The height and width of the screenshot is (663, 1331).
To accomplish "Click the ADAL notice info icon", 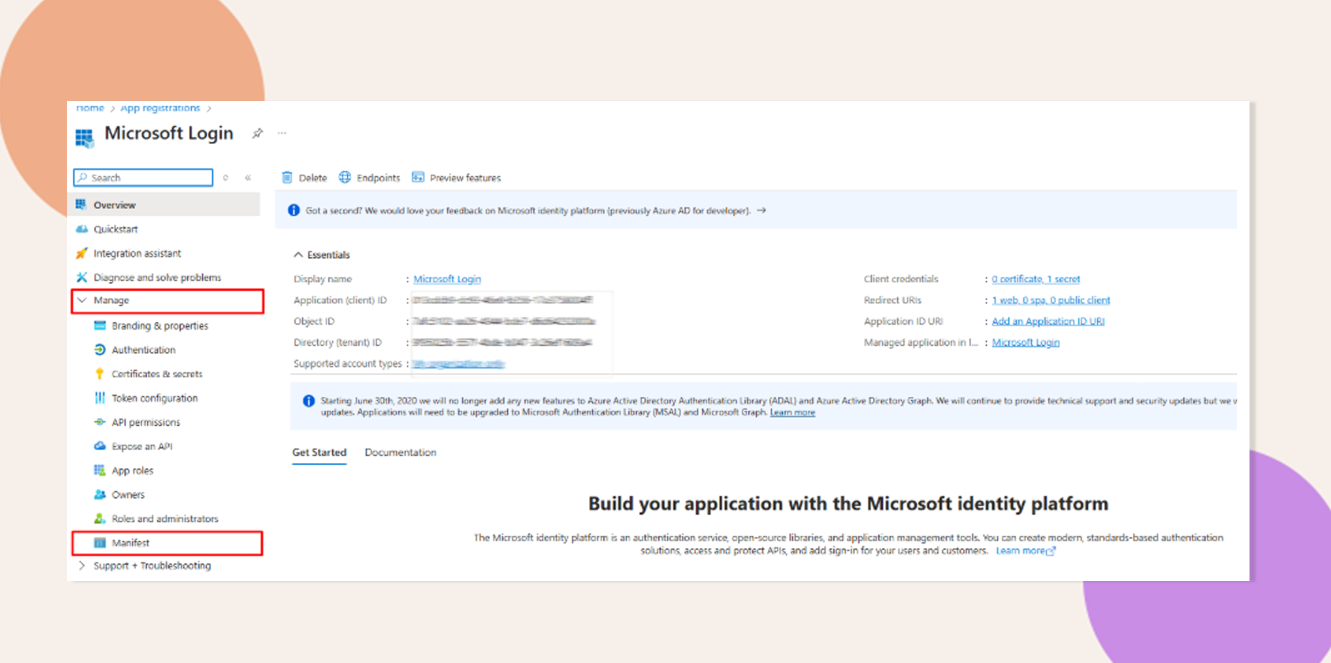I will point(309,401).
